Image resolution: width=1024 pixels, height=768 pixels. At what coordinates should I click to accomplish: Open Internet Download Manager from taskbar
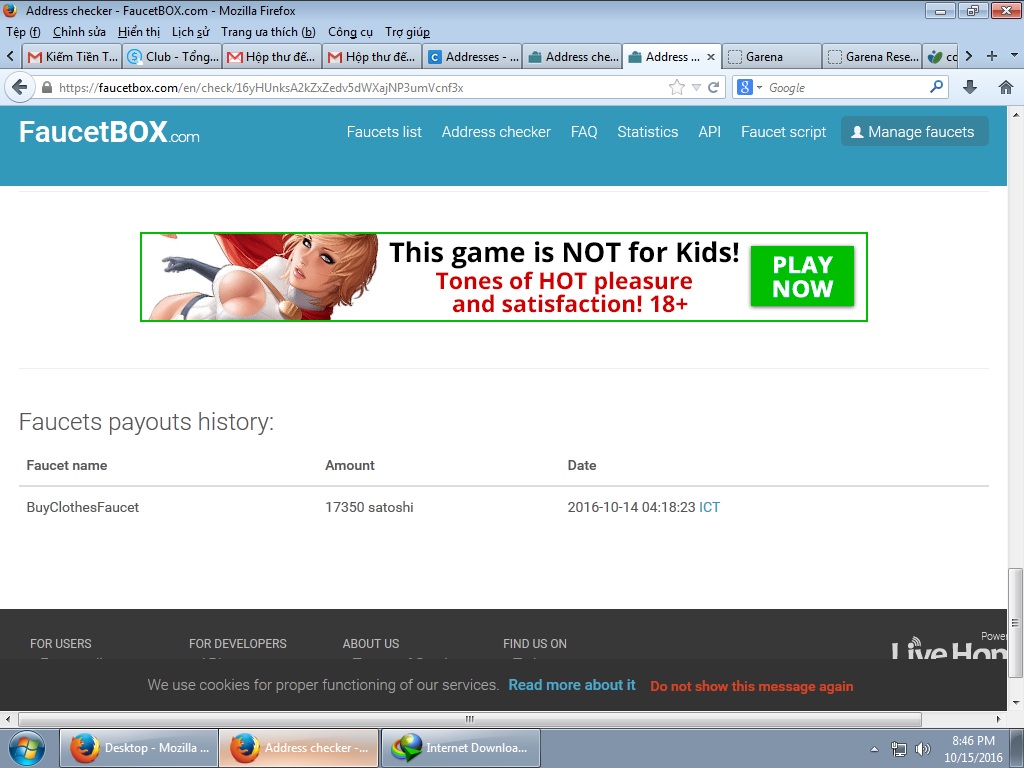tap(460, 748)
